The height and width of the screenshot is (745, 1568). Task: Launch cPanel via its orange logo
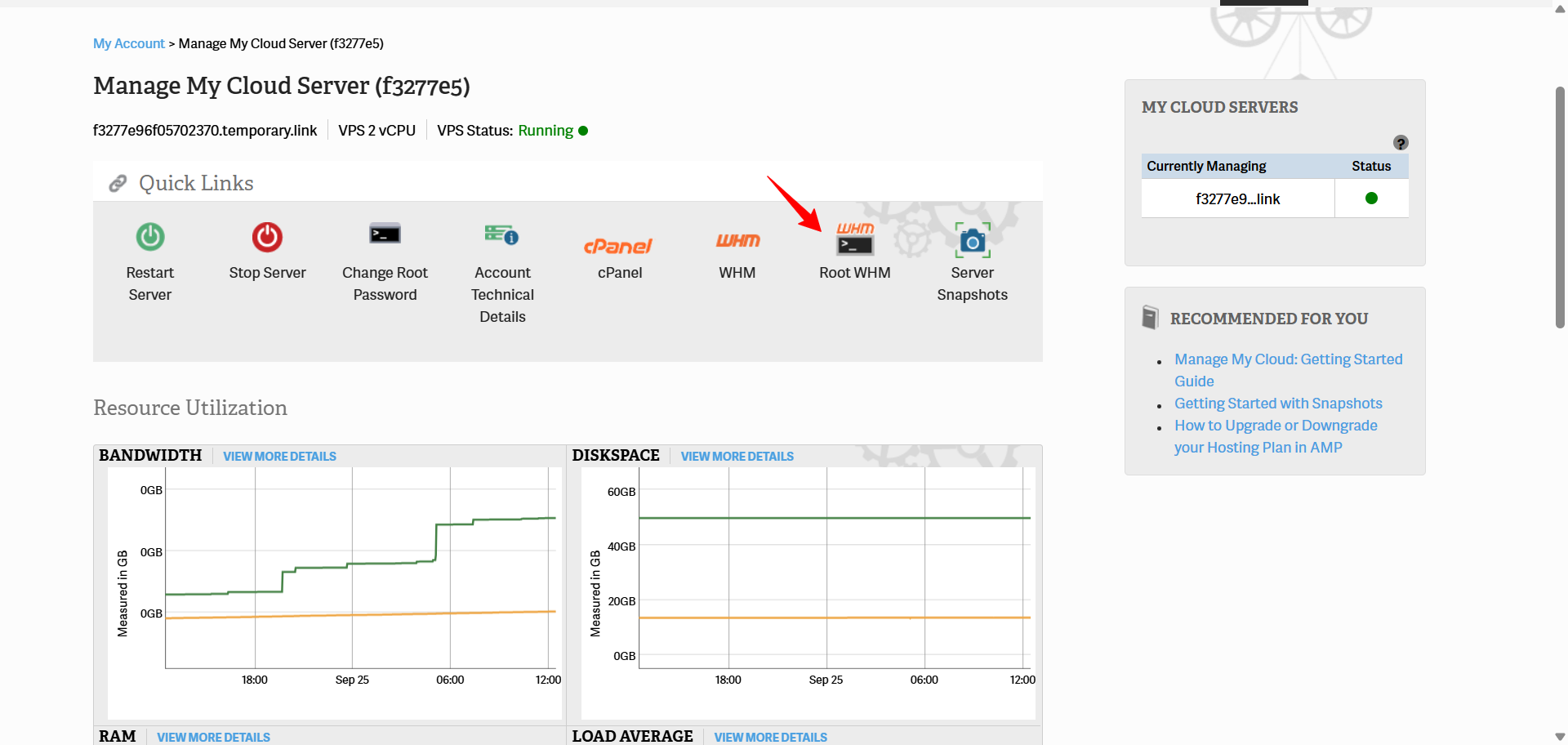(x=618, y=246)
